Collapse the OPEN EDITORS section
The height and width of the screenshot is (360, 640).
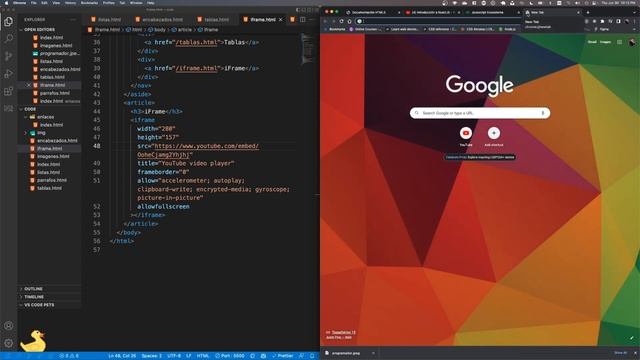pyautogui.click(x=39, y=30)
